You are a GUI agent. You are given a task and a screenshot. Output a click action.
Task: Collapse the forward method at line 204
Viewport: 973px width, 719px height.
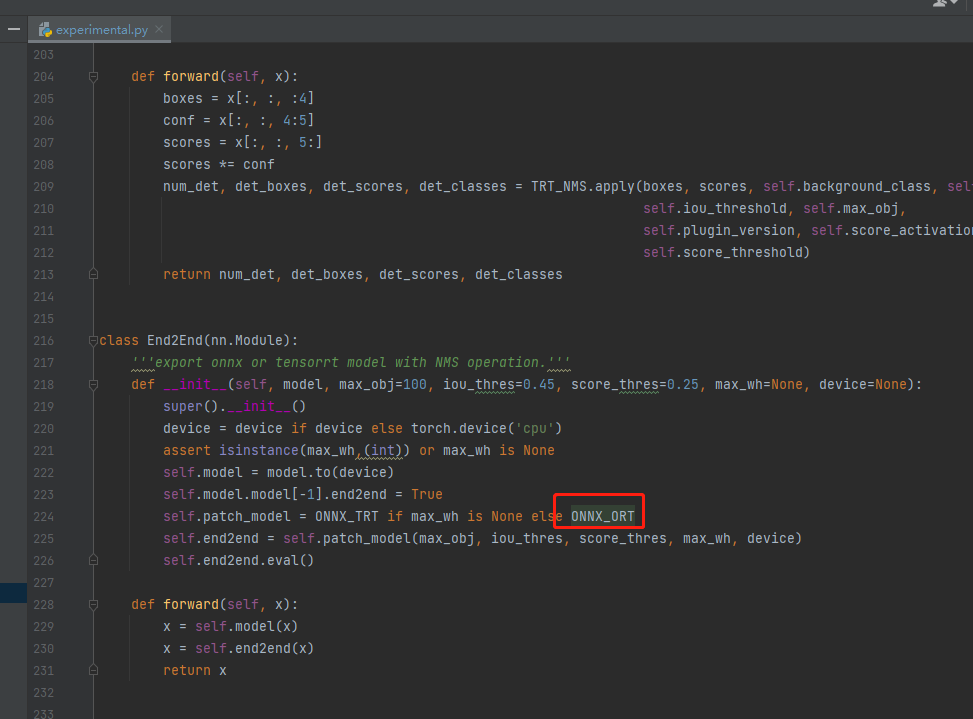[x=93, y=77]
